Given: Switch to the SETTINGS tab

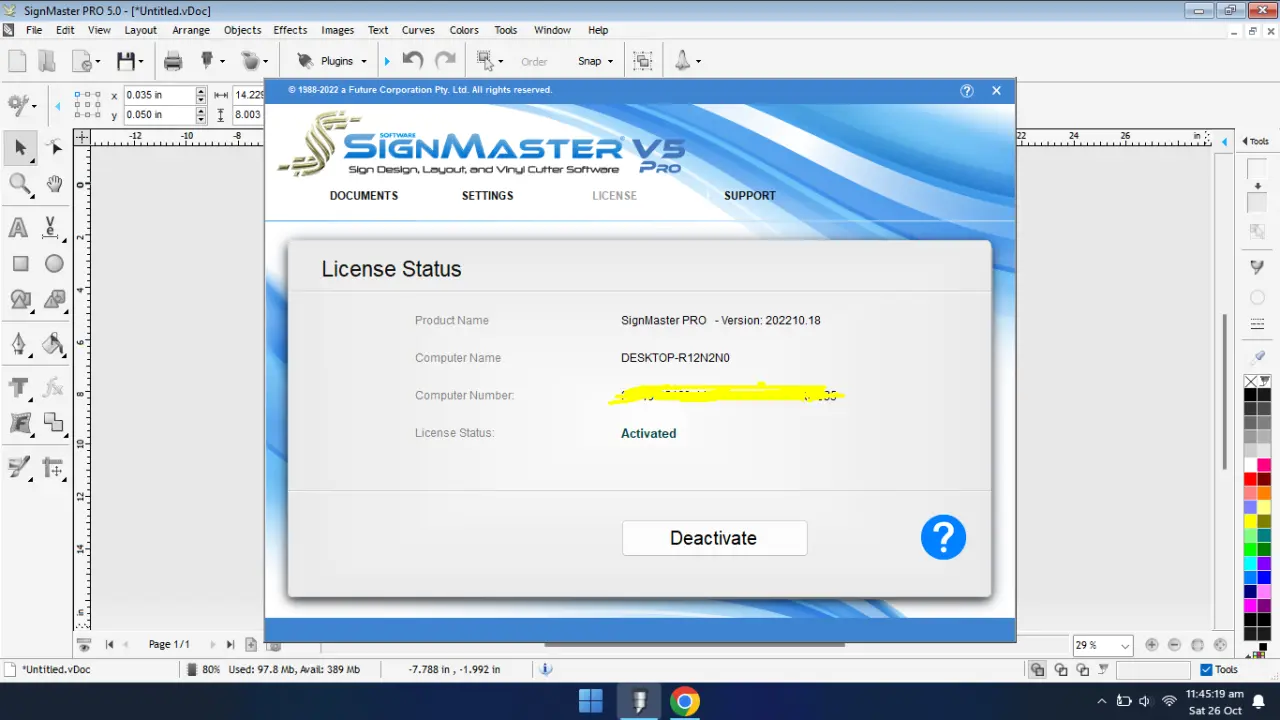Looking at the screenshot, I should [488, 196].
